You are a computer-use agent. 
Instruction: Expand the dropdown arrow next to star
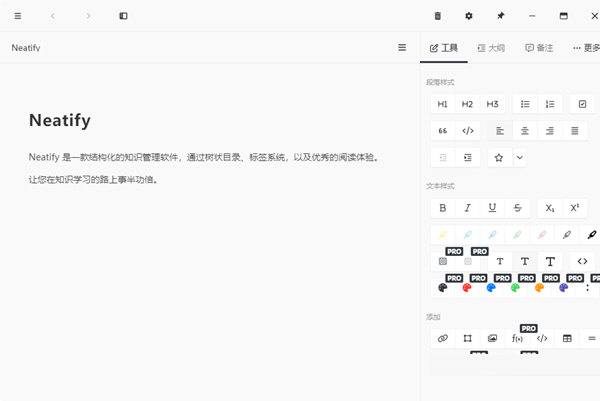(520, 158)
